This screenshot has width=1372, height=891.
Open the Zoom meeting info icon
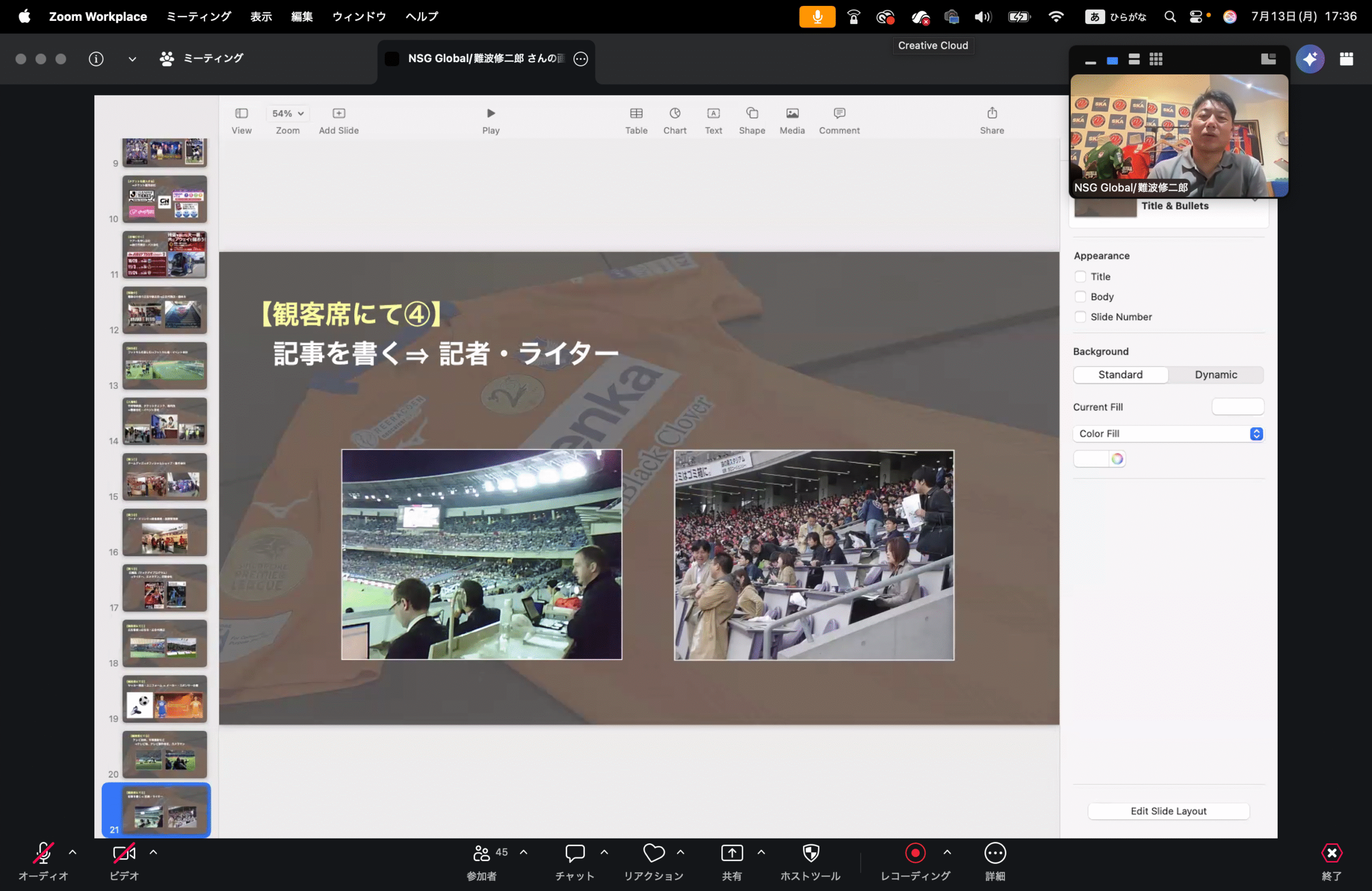96,59
